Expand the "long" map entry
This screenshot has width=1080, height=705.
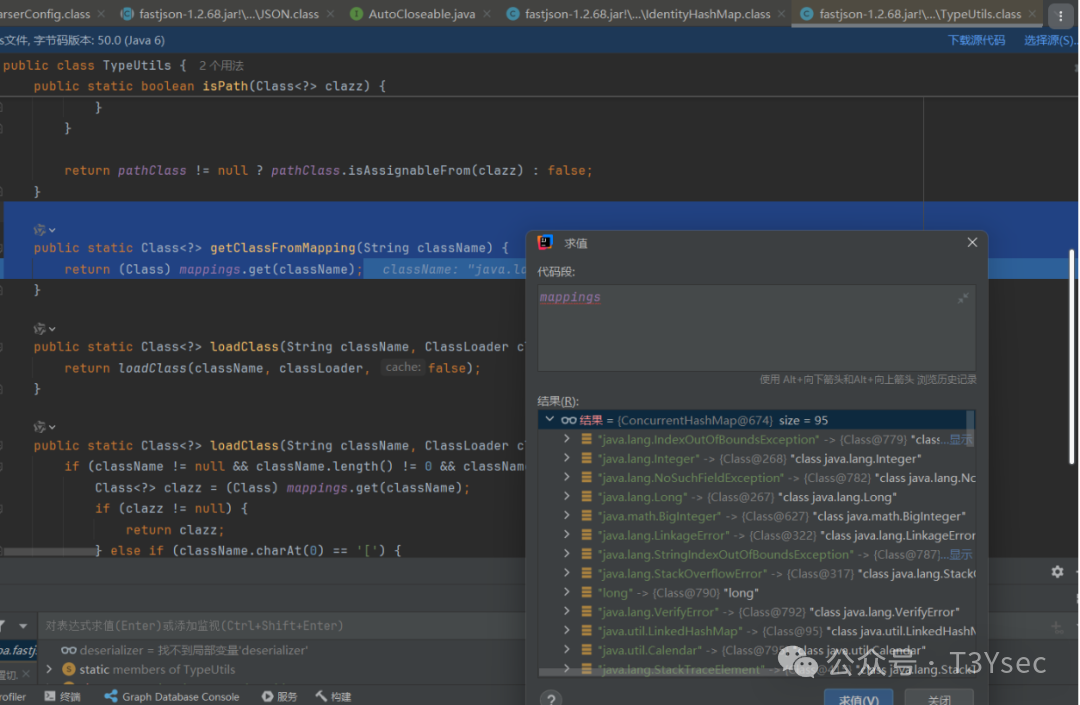[x=567, y=593]
